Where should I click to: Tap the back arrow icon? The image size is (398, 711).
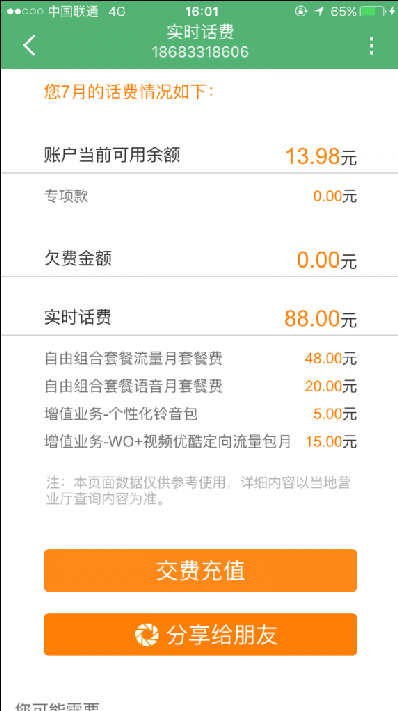tap(29, 45)
